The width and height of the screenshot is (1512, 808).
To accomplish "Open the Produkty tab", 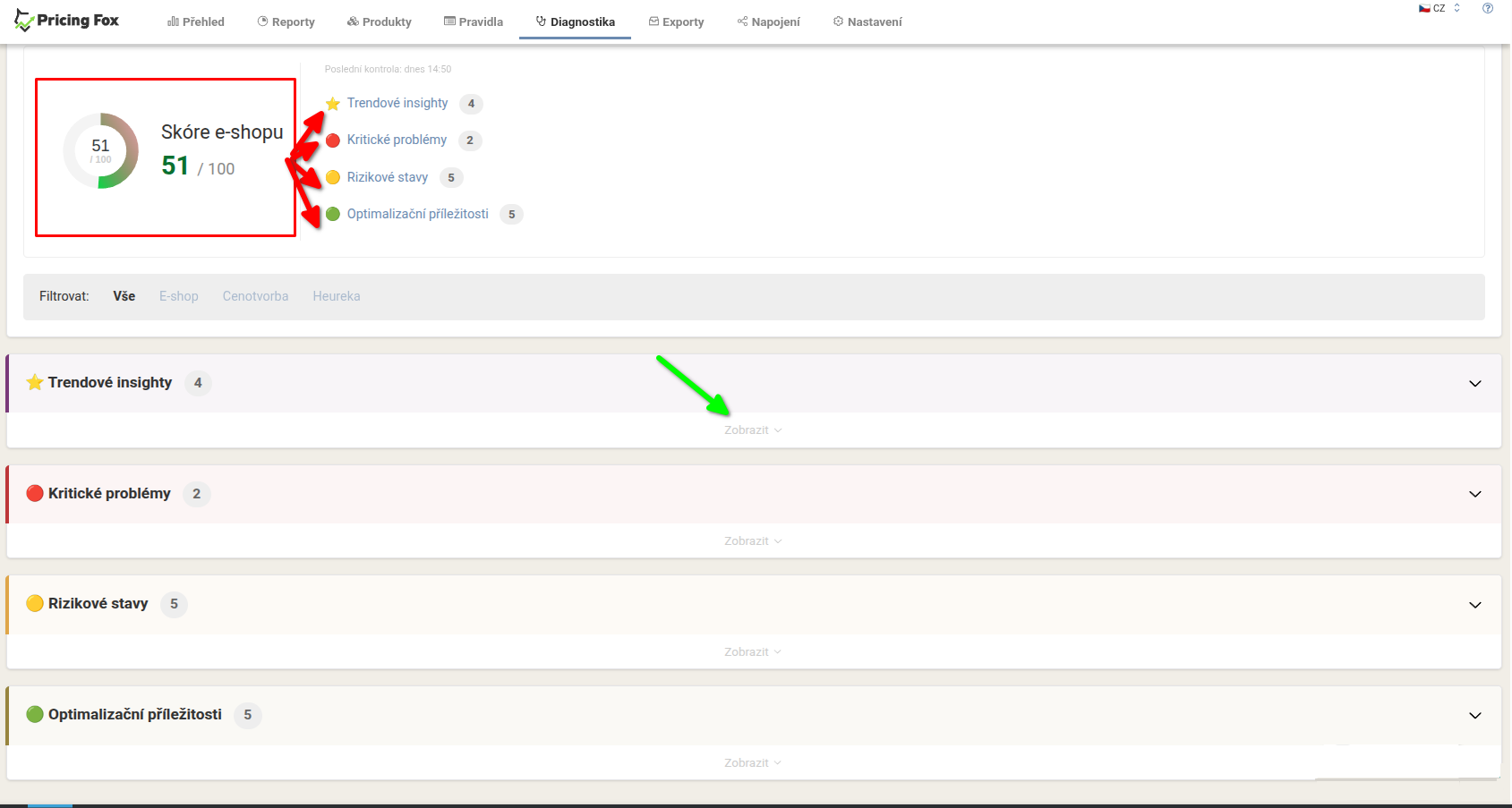I will click(x=380, y=21).
